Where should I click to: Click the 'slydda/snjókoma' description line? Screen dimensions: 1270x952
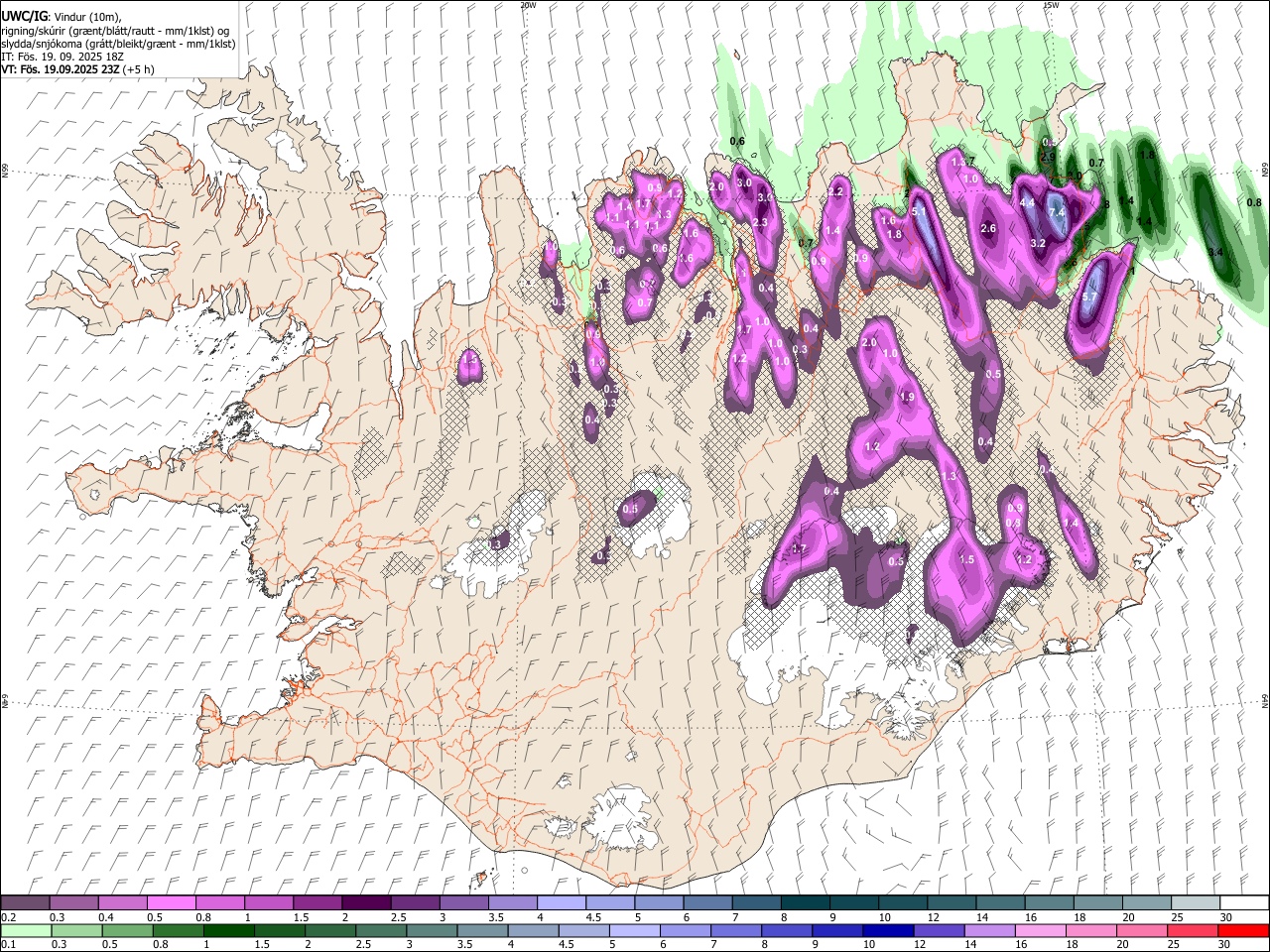(118, 44)
